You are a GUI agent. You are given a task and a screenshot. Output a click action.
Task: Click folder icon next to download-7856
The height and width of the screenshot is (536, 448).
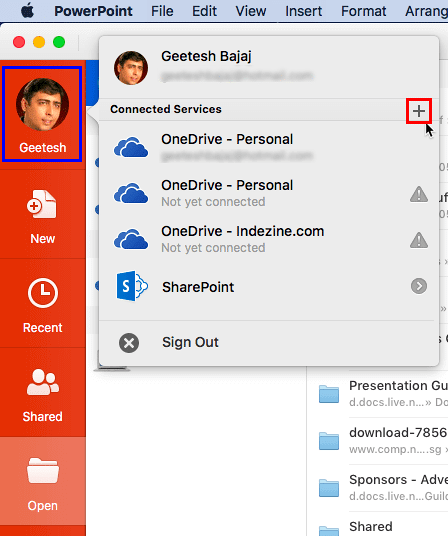coord(329,441)
